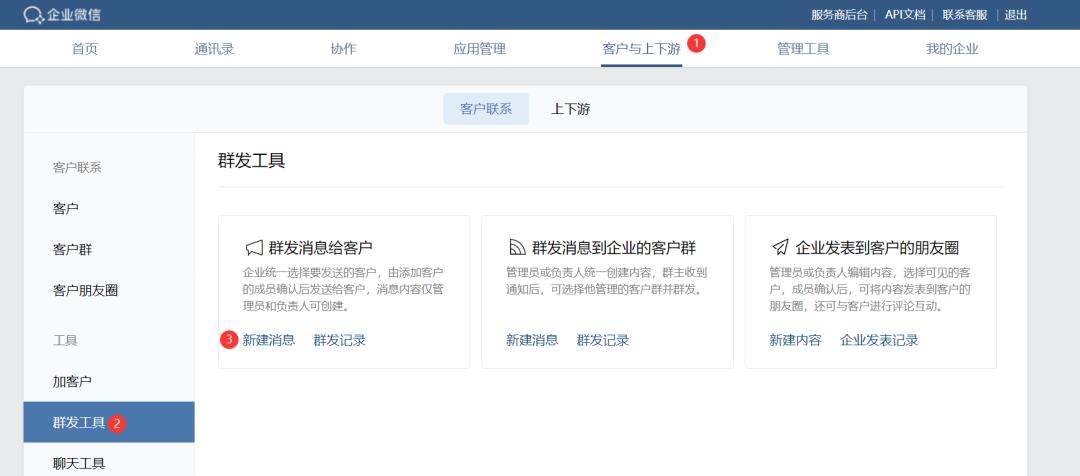Image resolution: width=1080 pixels, height=476 pixels.
Task: Click the 联系客服 link
Action: pyautogui.click(x=965, y=14)
